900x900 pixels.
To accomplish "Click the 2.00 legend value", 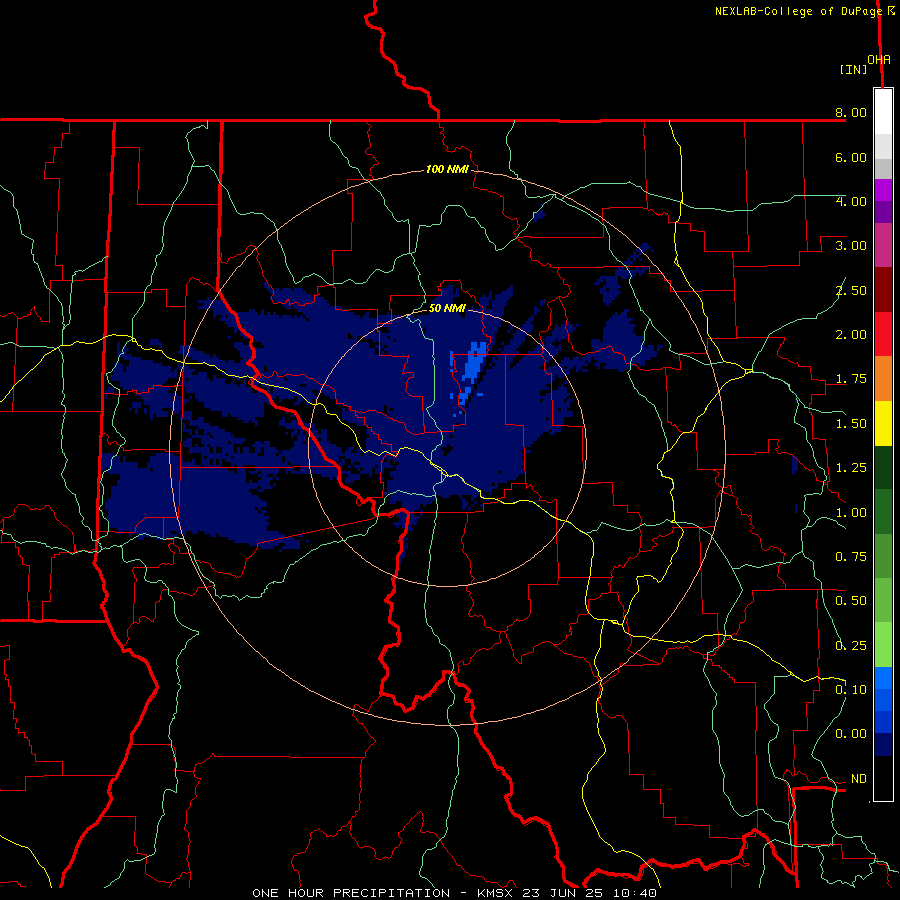I will point(851,335).
